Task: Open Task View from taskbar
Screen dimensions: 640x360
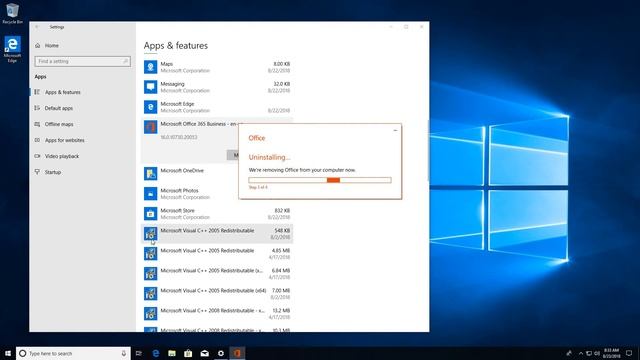Action: point(139,353)
